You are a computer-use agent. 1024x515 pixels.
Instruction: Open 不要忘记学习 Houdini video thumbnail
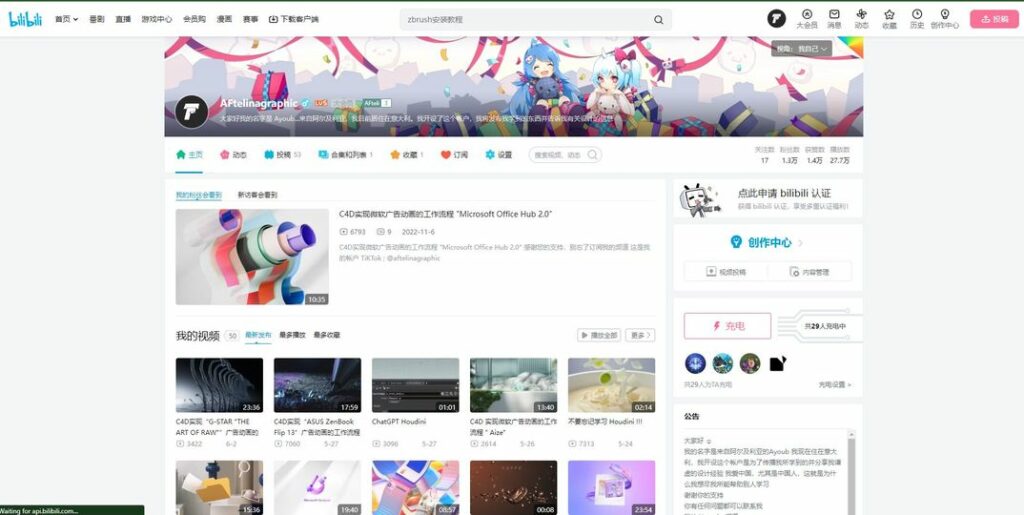(x=611, y=385)
